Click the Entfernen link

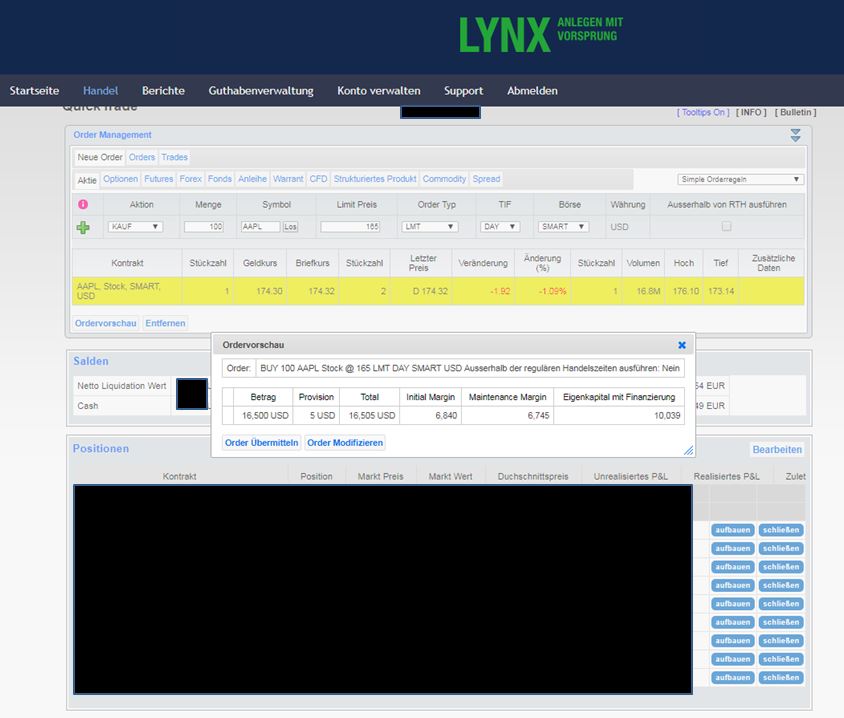click(165, 323)
